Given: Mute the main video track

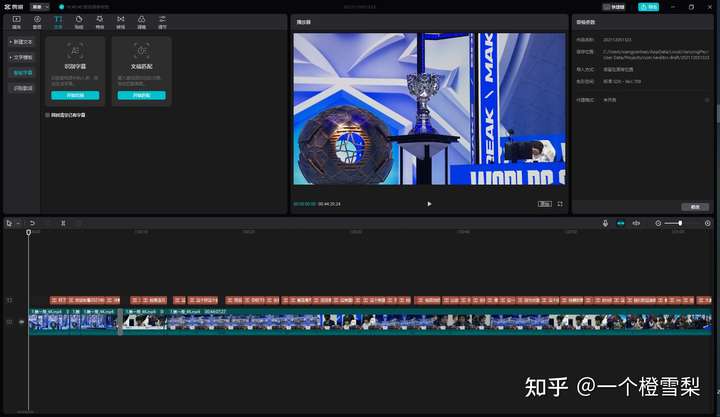Looking at the screenshot, I should (x=21, y=322).
